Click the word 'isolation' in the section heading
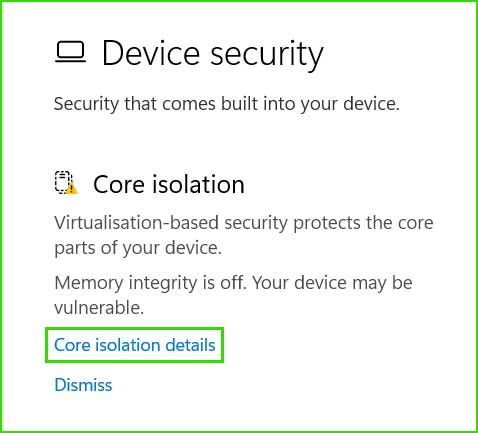 point(198,184)
